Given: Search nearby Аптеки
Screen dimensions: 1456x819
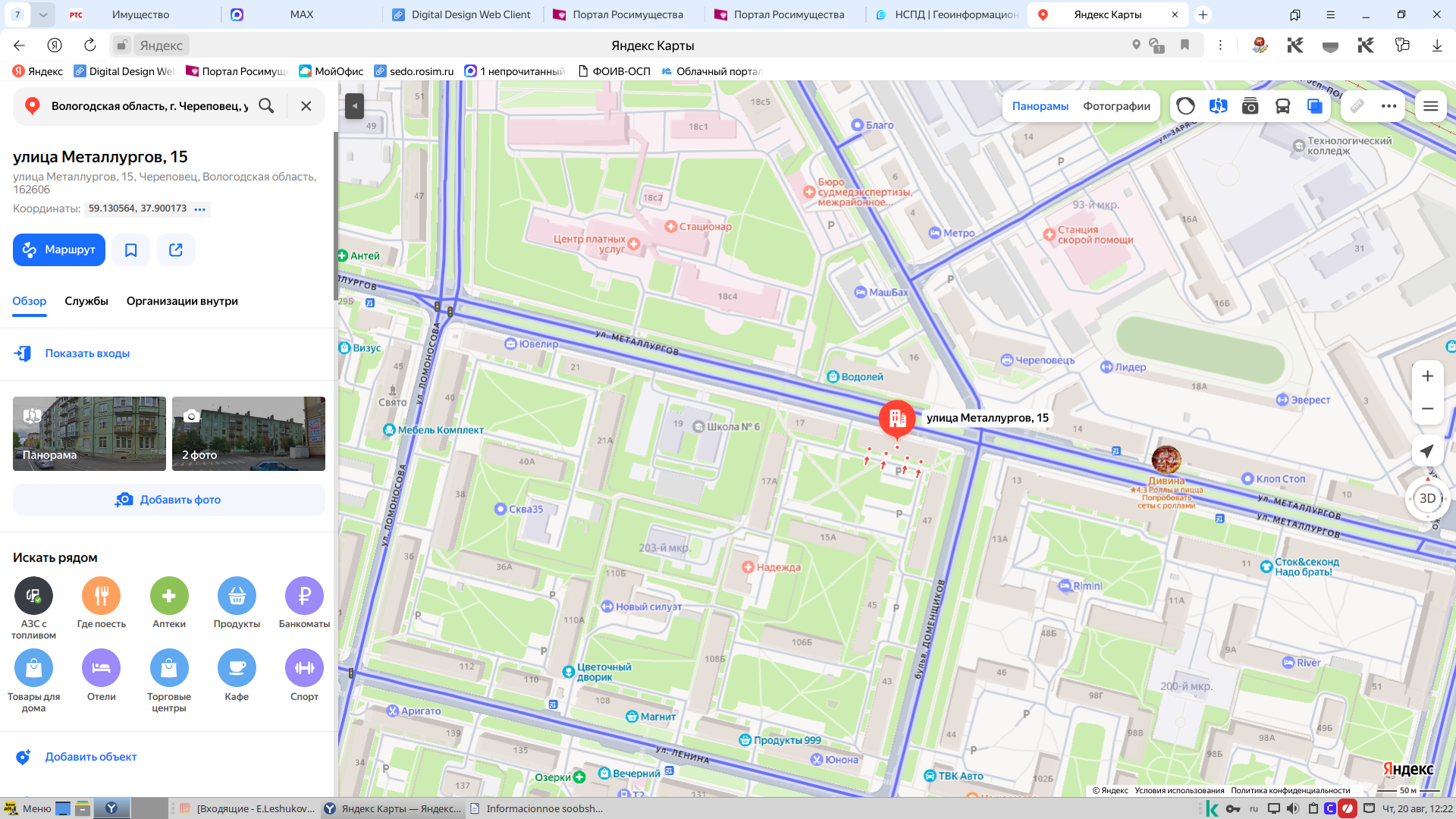Looking at the screenshot, I should click(169, 604).
